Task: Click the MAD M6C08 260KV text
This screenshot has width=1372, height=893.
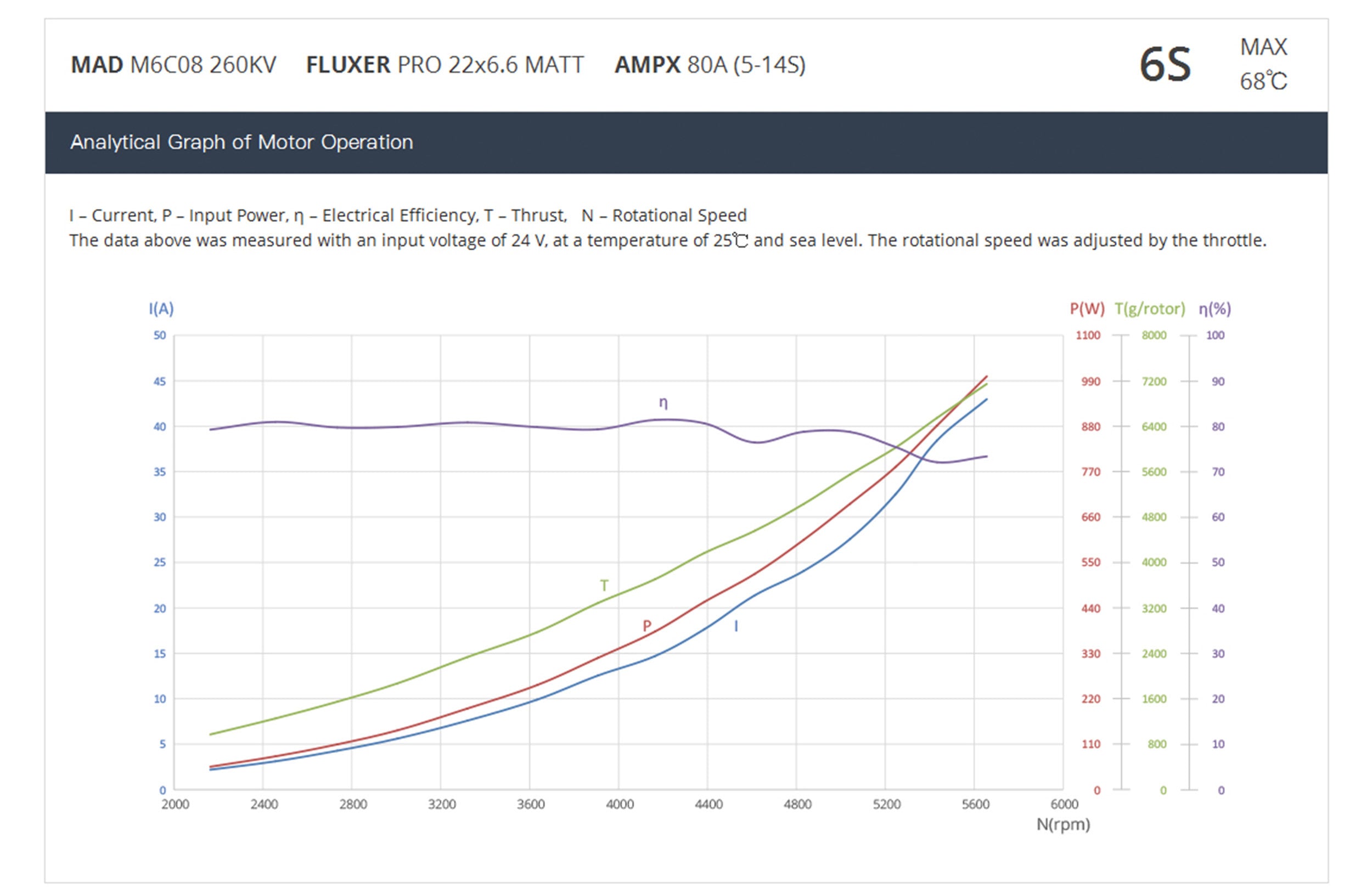Action: pos(173,65)
